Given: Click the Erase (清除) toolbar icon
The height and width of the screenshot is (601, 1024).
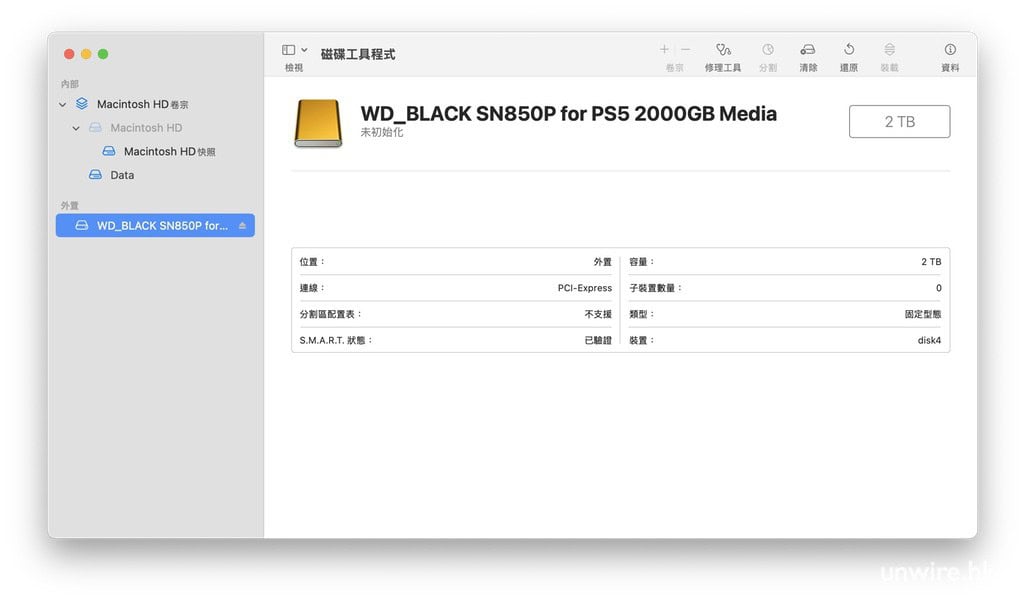Looking at the screenshot, I should (807, 50).
